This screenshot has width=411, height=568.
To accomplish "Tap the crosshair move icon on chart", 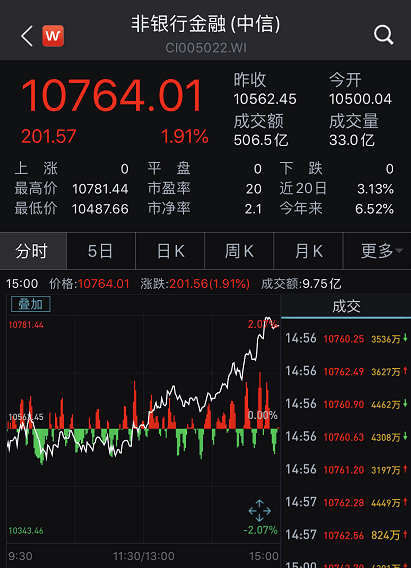I will 260,511.
